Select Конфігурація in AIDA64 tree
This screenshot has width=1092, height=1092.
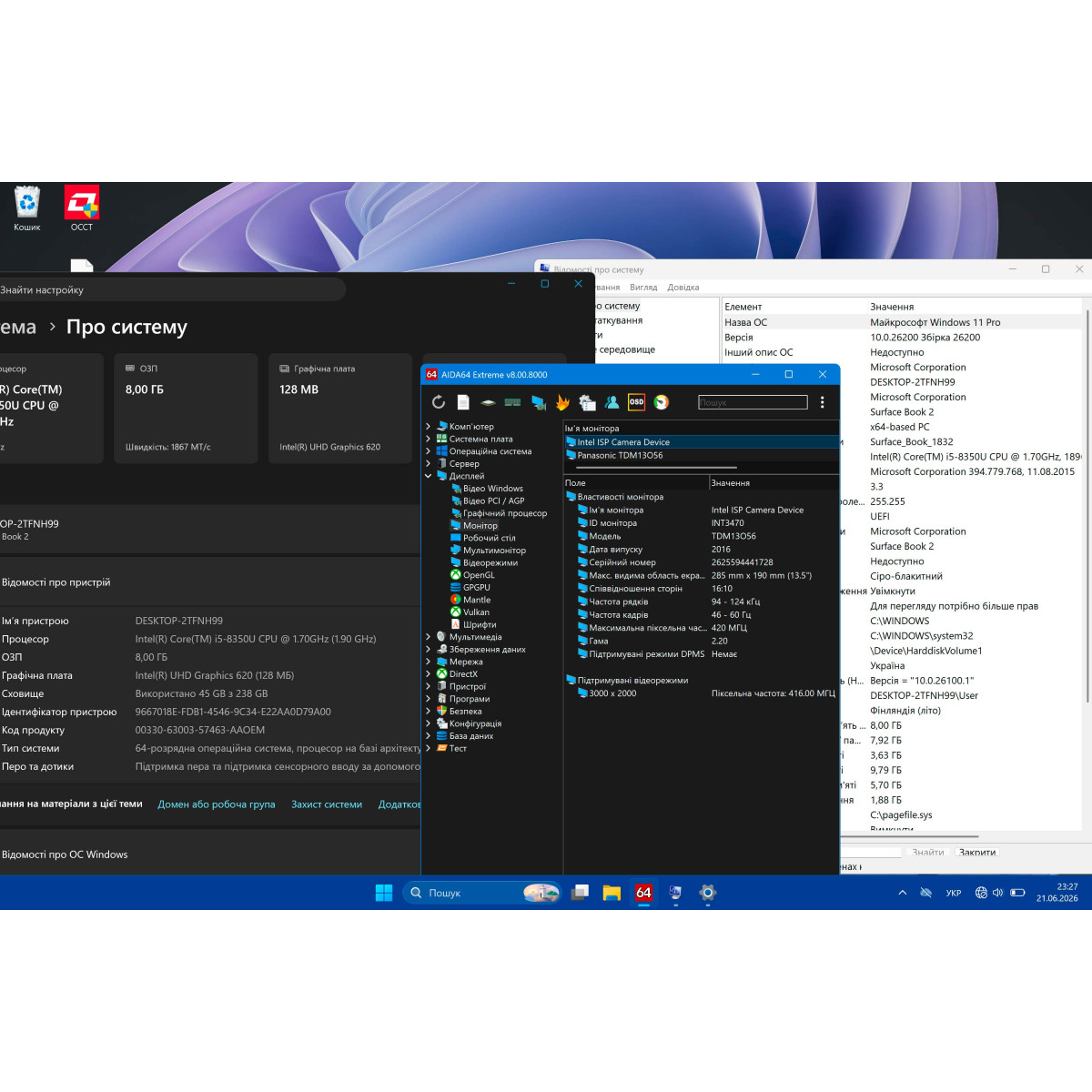[x=469, y=723]
